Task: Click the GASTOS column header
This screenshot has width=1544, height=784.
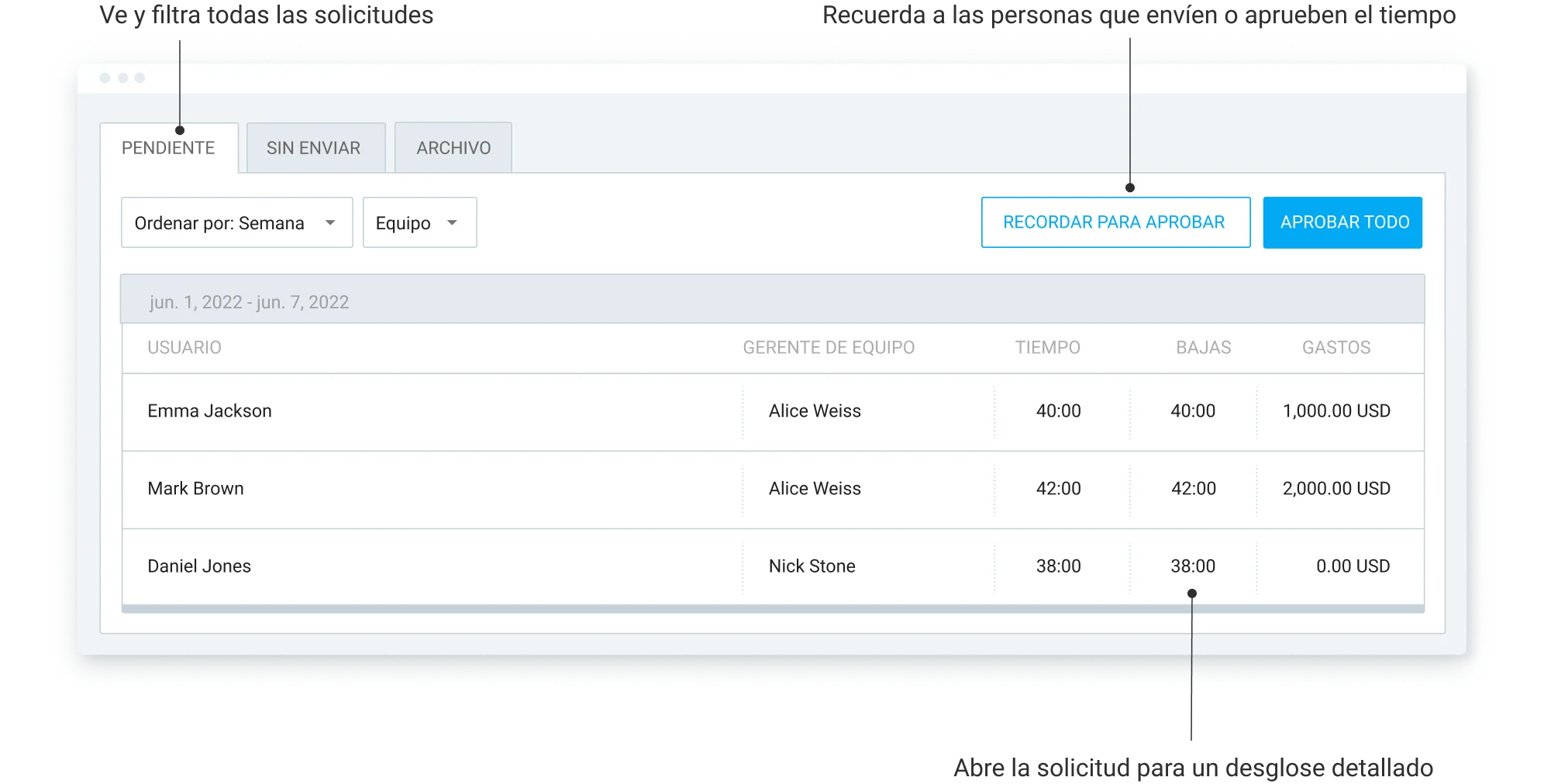Action: point(1336,347)
